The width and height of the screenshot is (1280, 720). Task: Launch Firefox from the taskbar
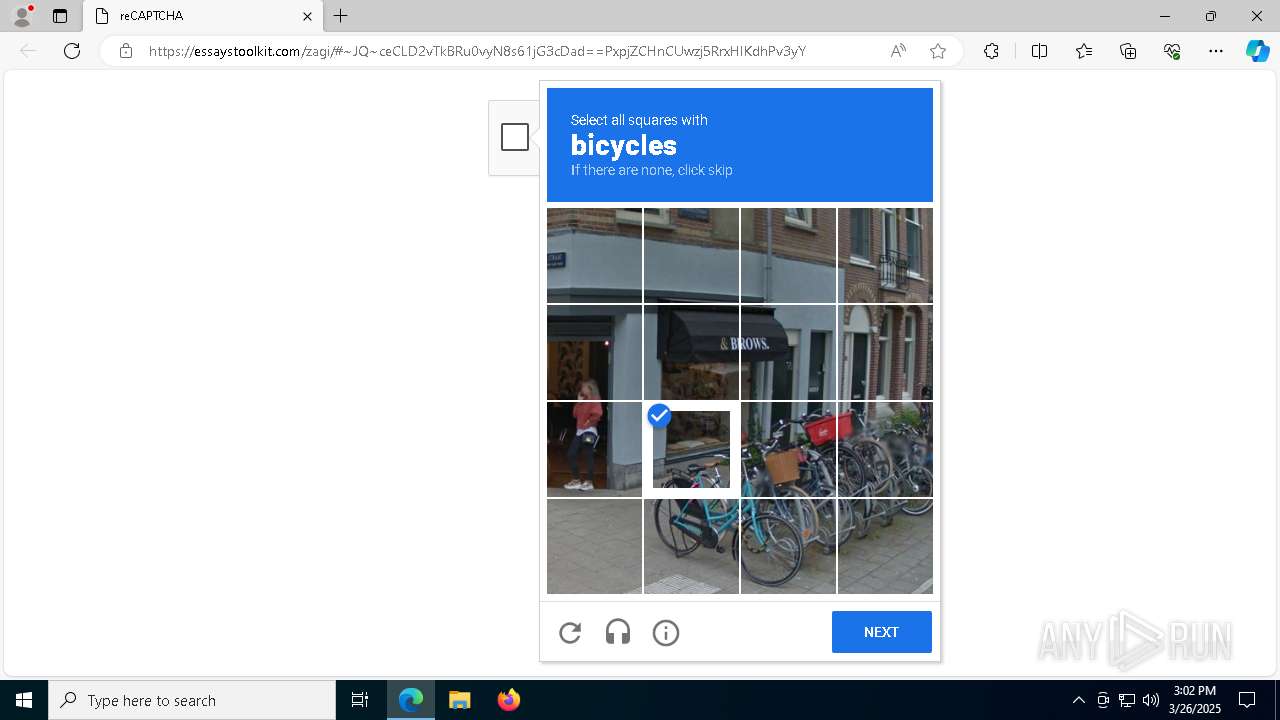(x=508, y=700)
